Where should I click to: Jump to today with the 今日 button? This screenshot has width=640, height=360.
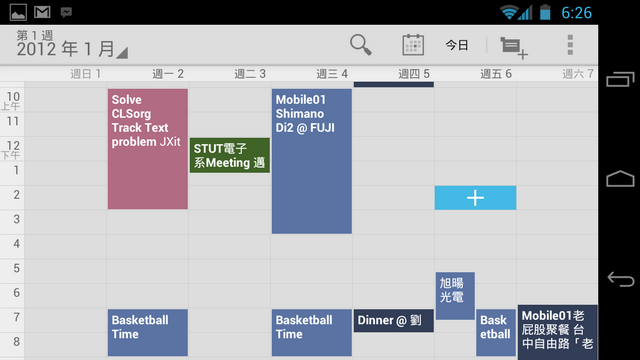[457, 45]
